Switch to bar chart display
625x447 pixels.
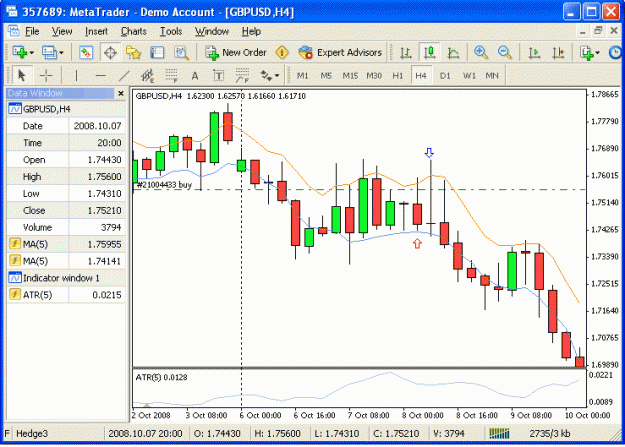406,52
